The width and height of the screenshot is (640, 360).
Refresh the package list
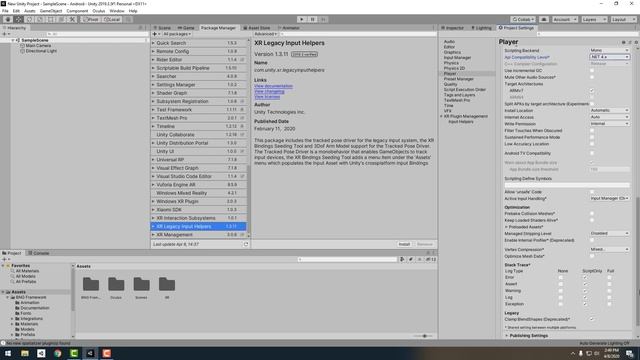click(246, 244)
